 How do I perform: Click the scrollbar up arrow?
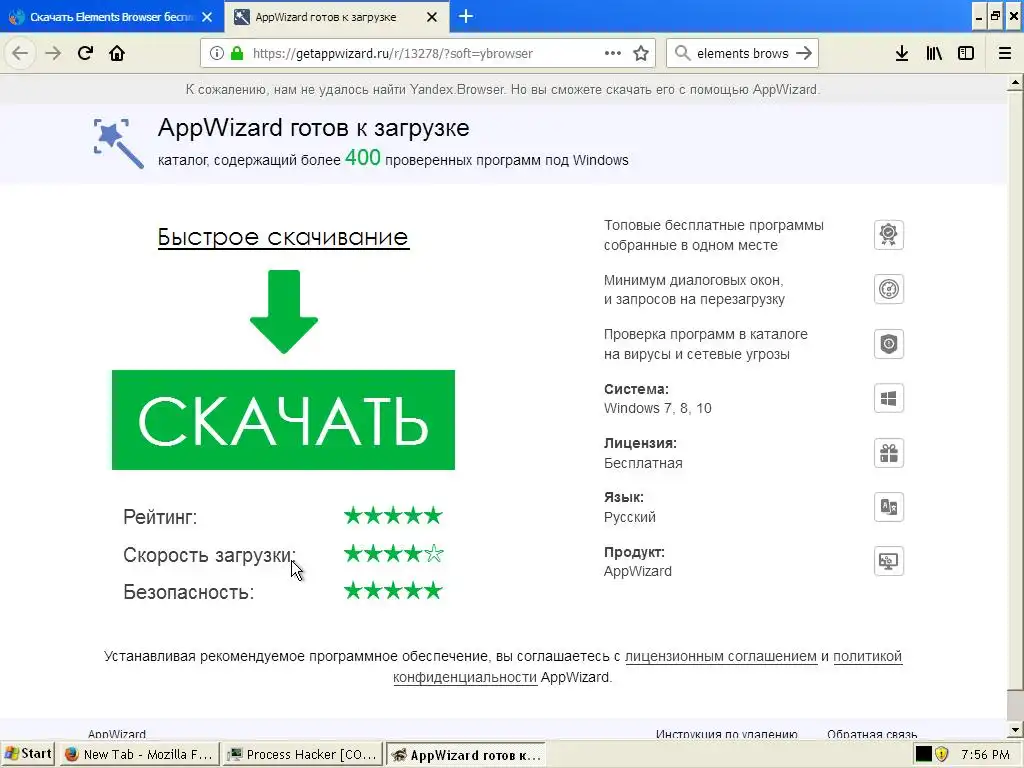pos(1015,83)
